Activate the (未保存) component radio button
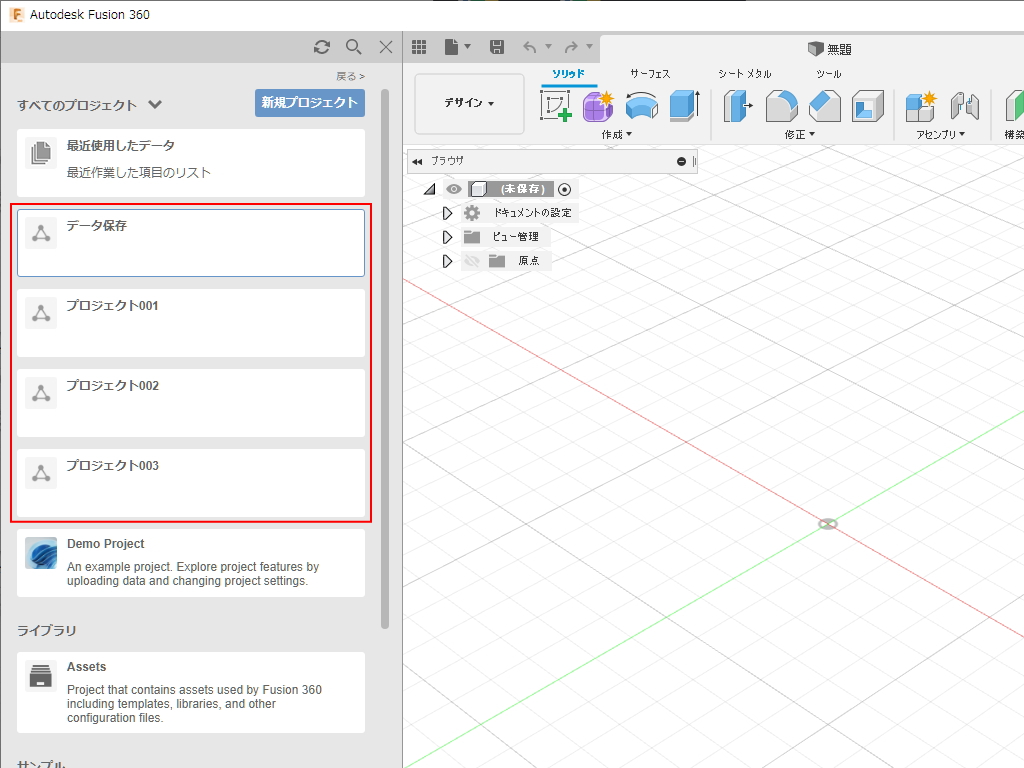 [x=565, y=189]
